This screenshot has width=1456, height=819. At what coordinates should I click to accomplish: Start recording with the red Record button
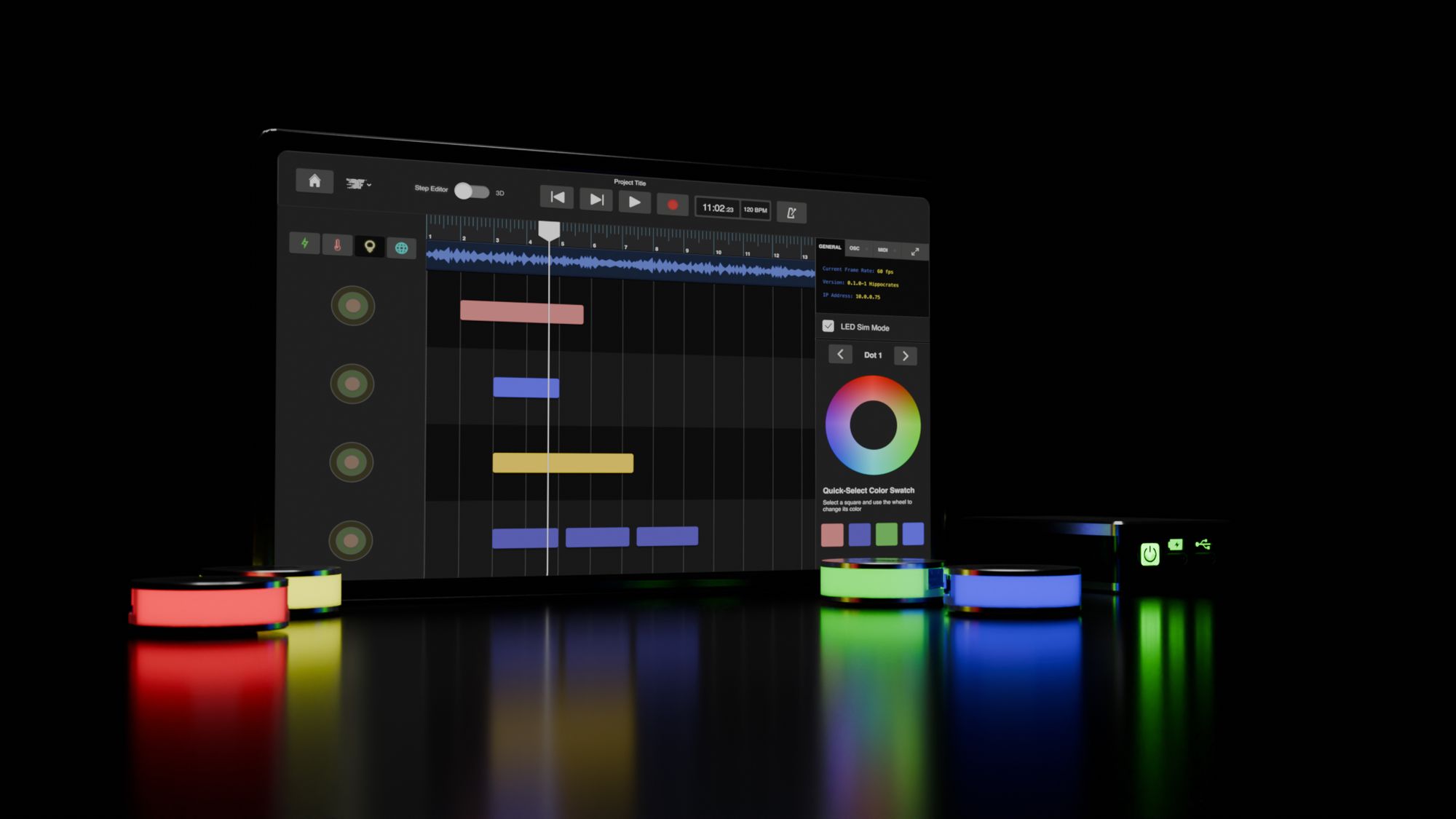point(673,205)
